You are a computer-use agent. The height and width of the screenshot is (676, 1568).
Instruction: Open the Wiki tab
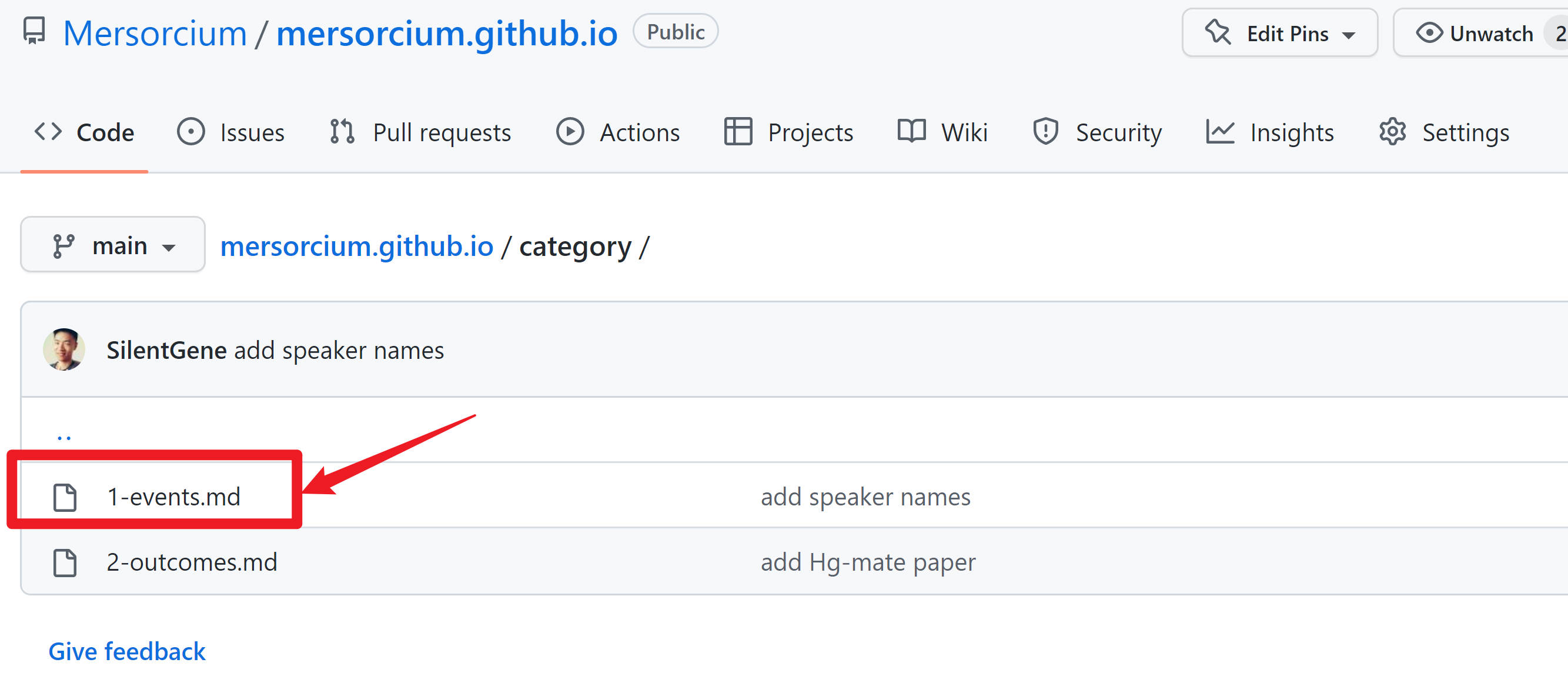tap(942, 133)
